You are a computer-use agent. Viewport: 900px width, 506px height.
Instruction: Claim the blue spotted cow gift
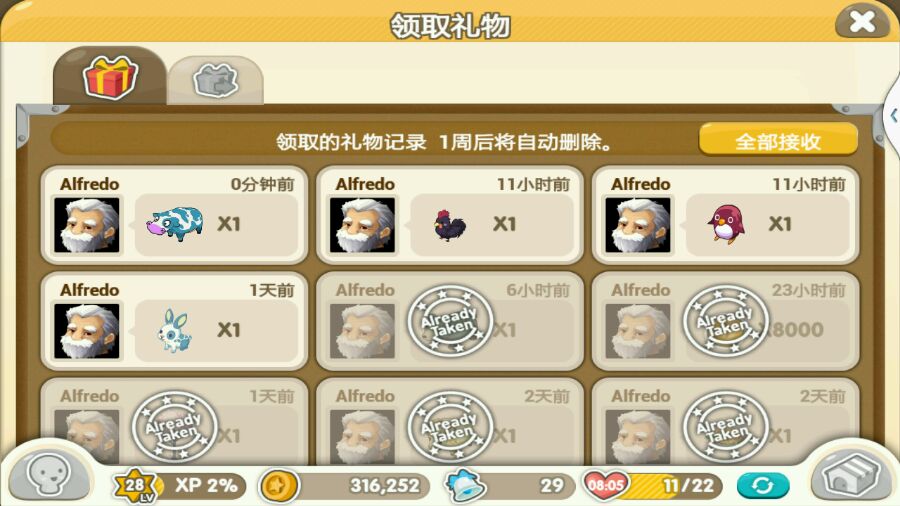pyautogui.click(x=174, y=216)
